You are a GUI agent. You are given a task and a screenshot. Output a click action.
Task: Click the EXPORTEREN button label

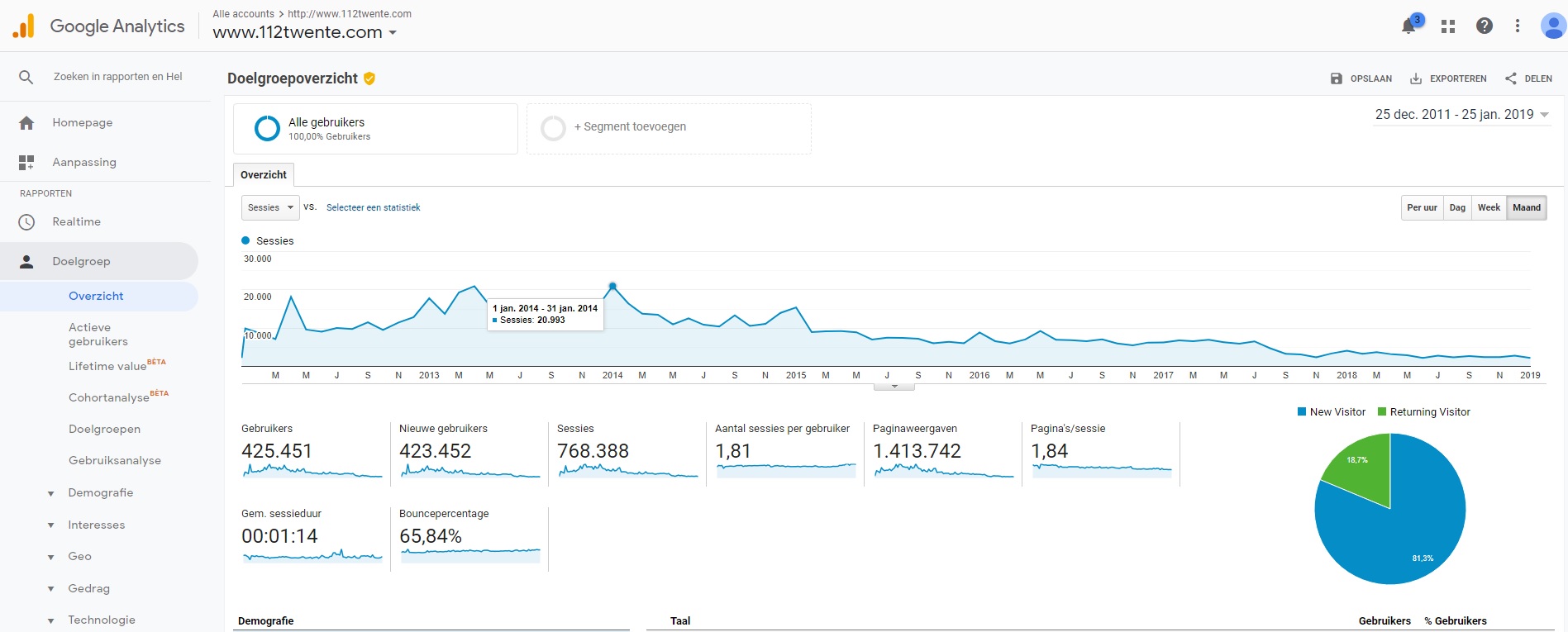1458,79
